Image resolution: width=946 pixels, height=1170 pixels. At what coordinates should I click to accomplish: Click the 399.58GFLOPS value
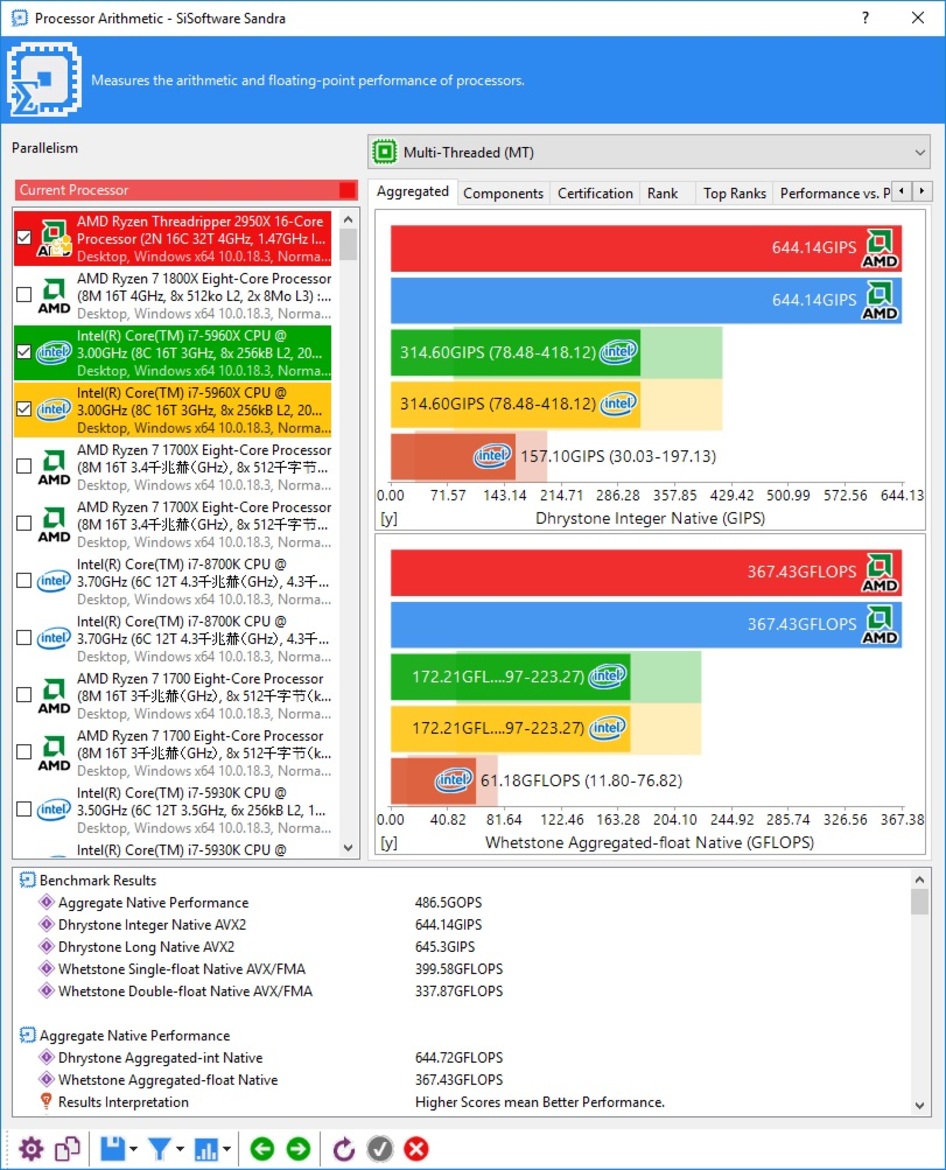point(459,969)
